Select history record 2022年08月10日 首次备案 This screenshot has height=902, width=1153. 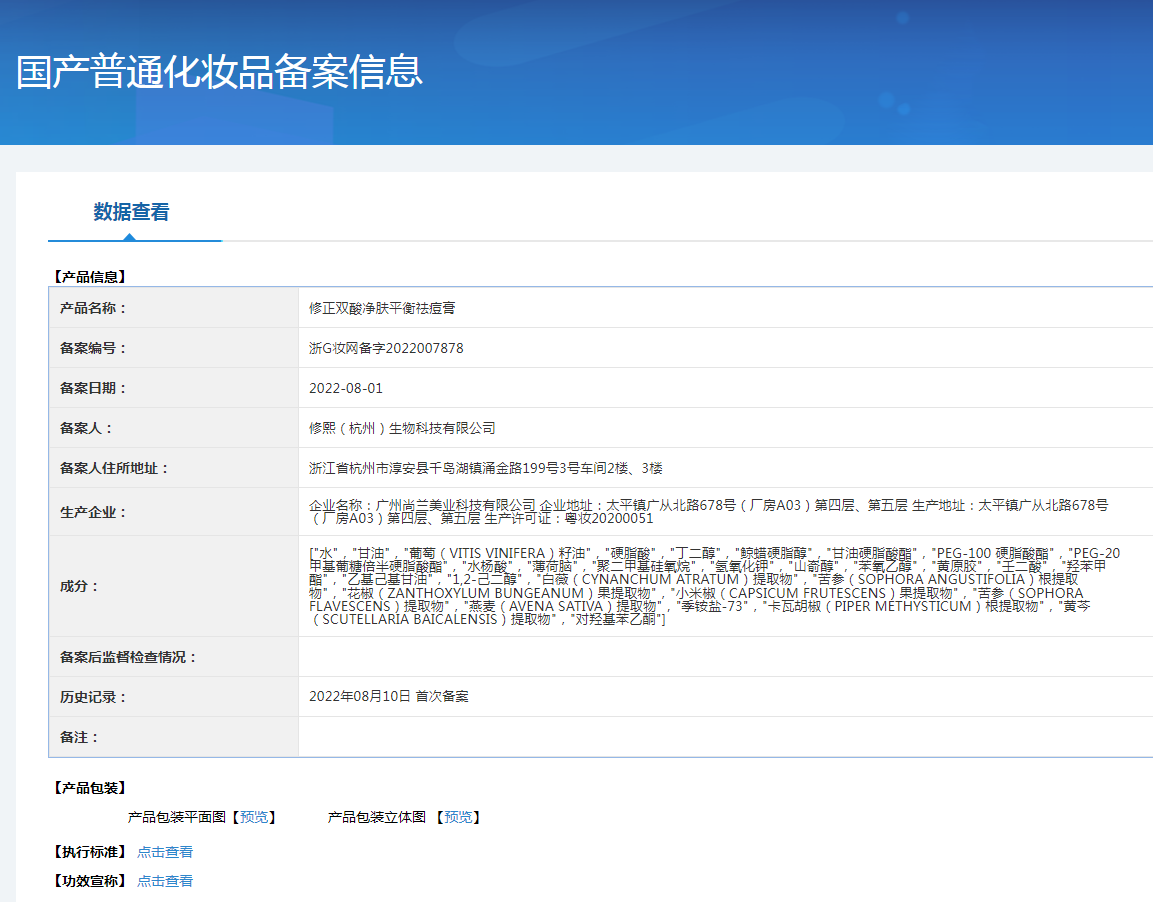pyautogui.click(x=388, y=696)
